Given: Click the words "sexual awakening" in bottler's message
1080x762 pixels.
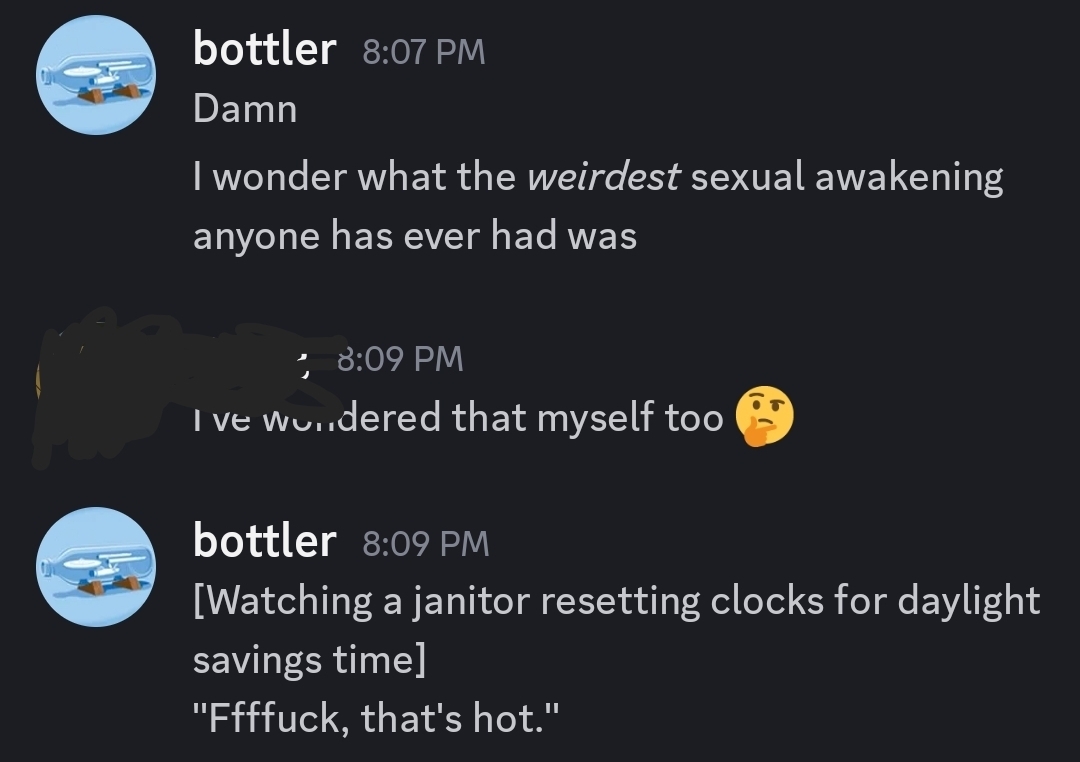Looking at the screenshot, I should pyautogui.click(x=847, y=178).
